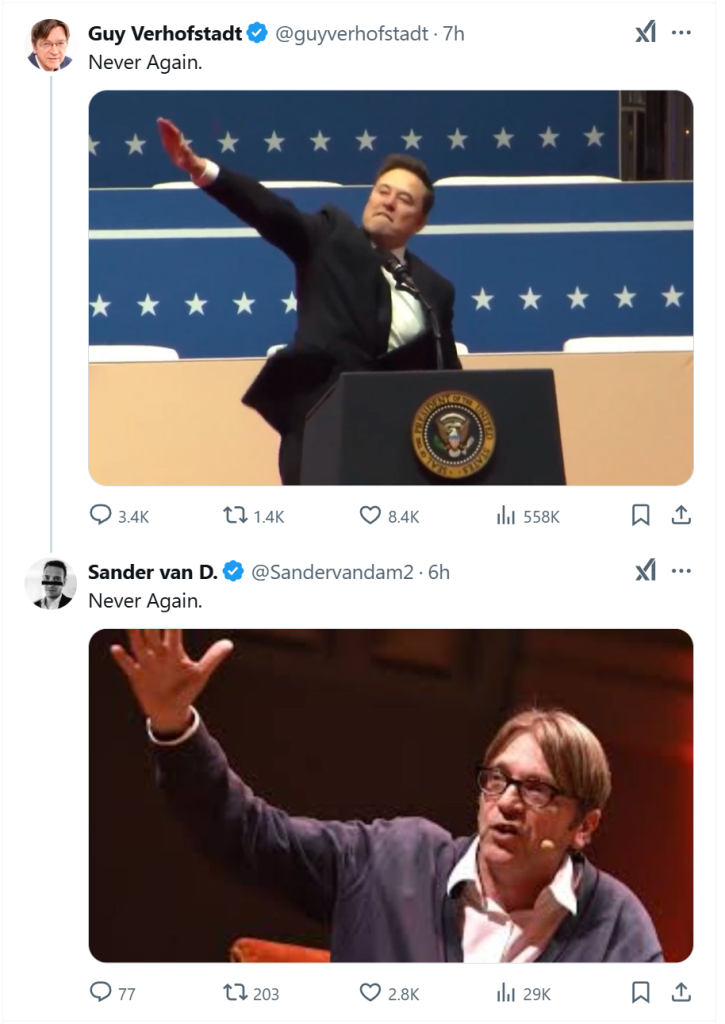Share Guy Verhofstadt's tweet
725x1024 pixels.
coord(681,515)
